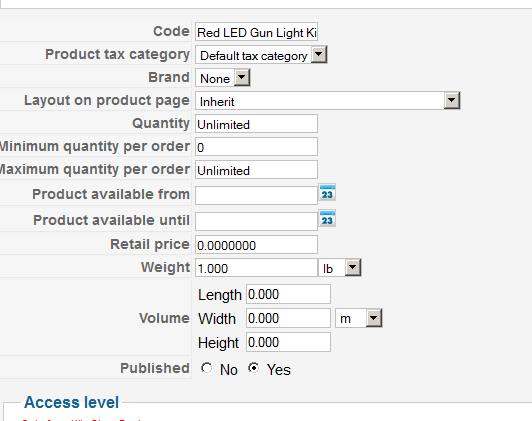This screenshot has height=421, width=532.
Task: Select the Length volume field
Action: 288,294
